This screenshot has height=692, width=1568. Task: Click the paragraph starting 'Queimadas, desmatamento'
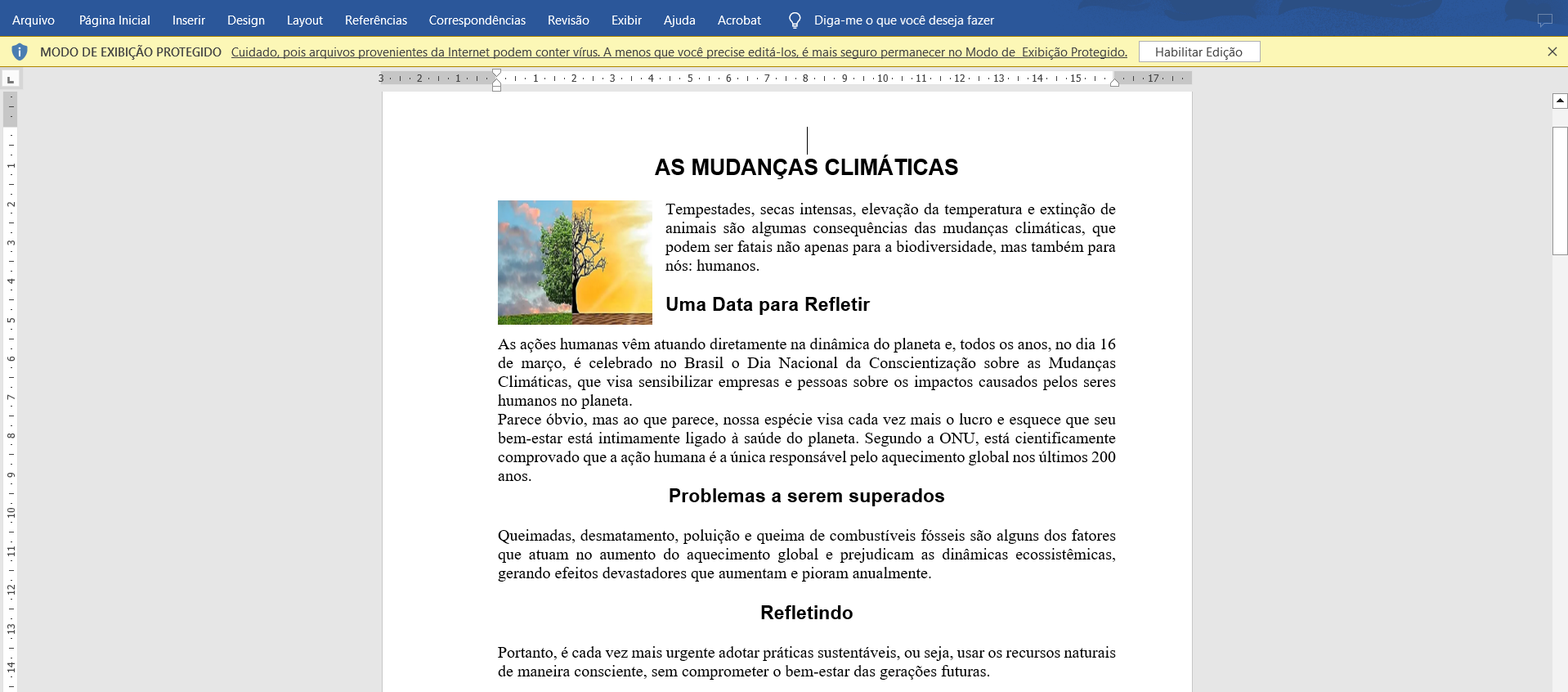point(807,555)
